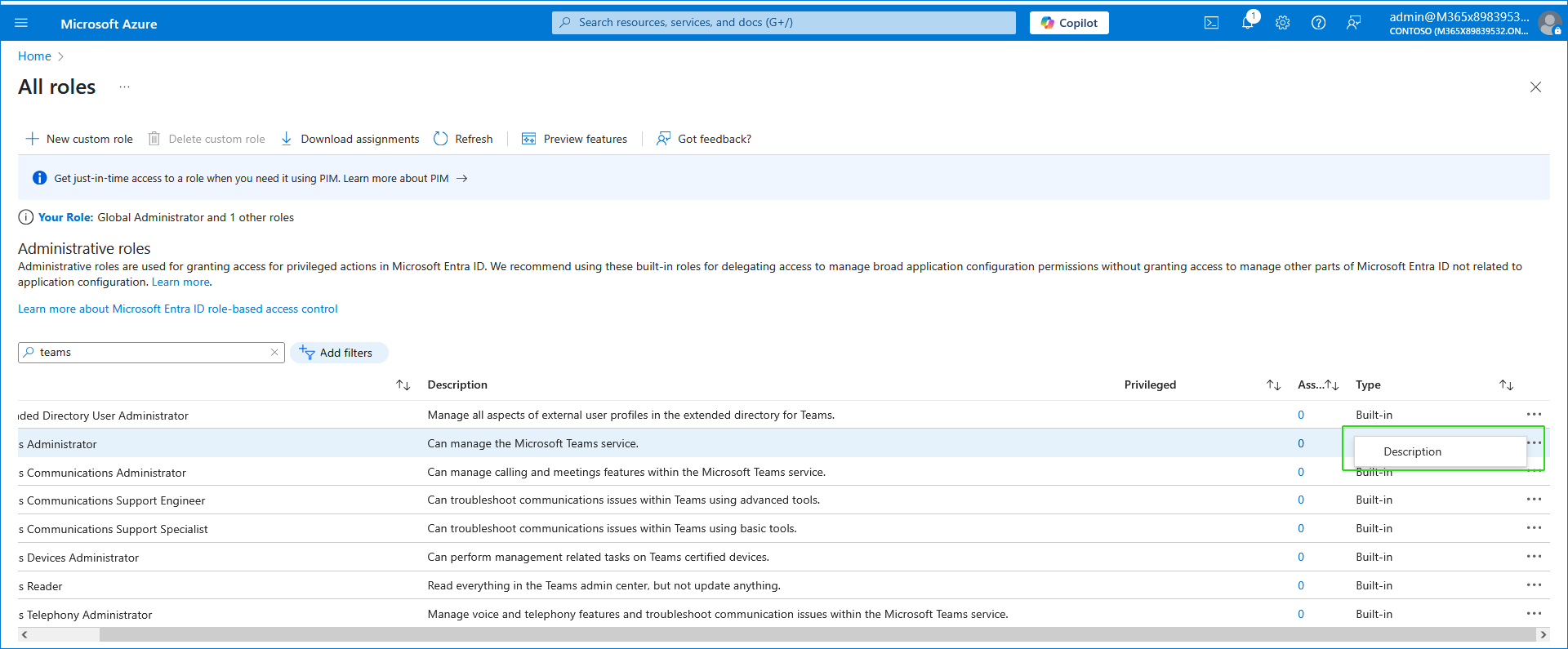
Task: Open Communications Support Specialist role
Action: tap(113, 529)
